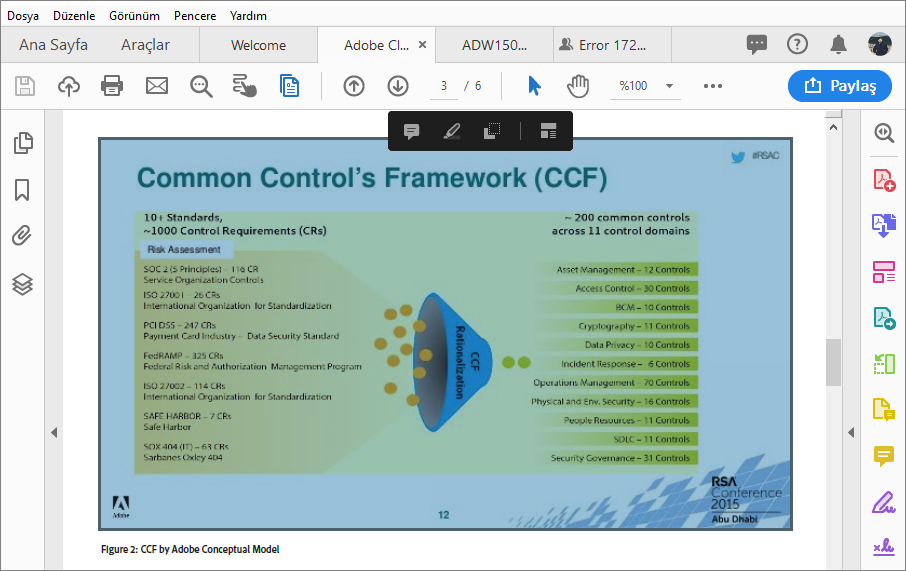Click the page number field
Image resolution: width=906 pixels, height=571 pixels.
coord(444,86)
